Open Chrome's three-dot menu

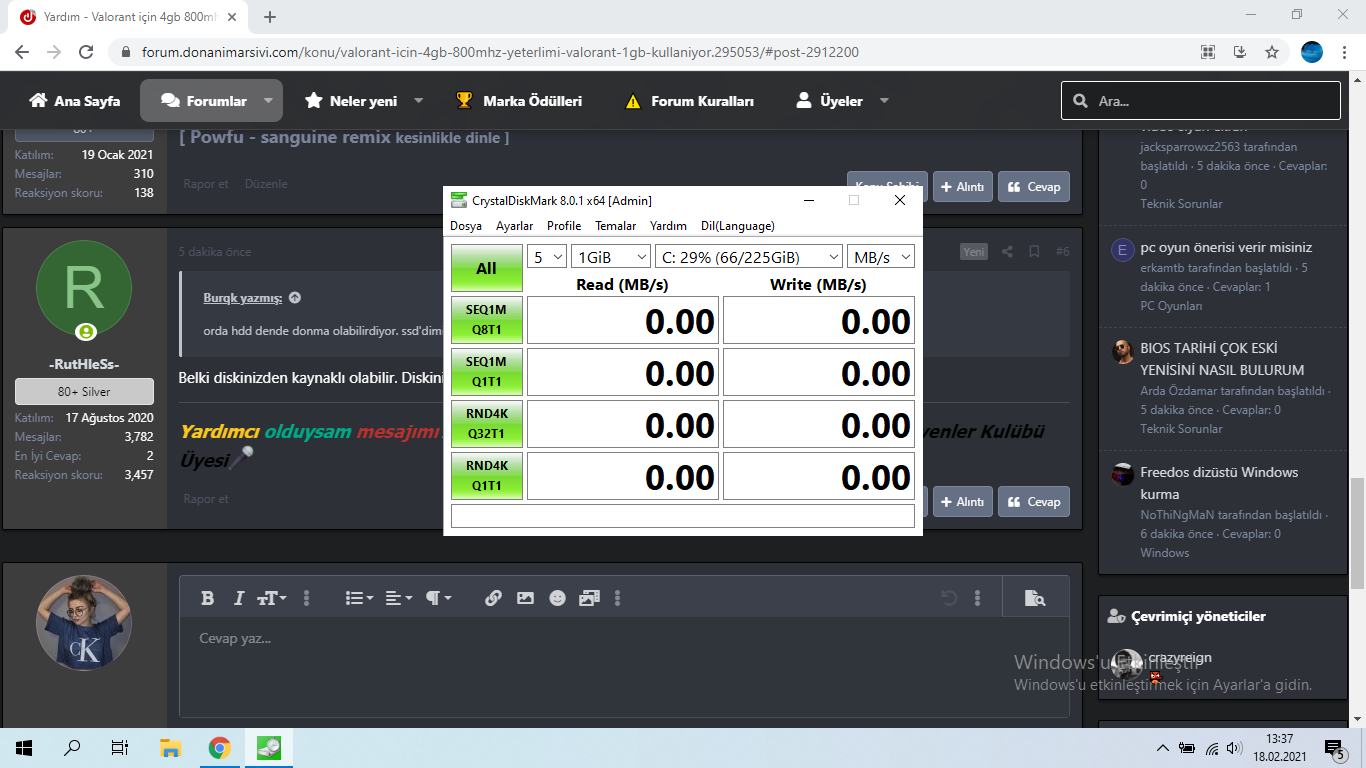pyautogui.click(x=1346, y=52)
